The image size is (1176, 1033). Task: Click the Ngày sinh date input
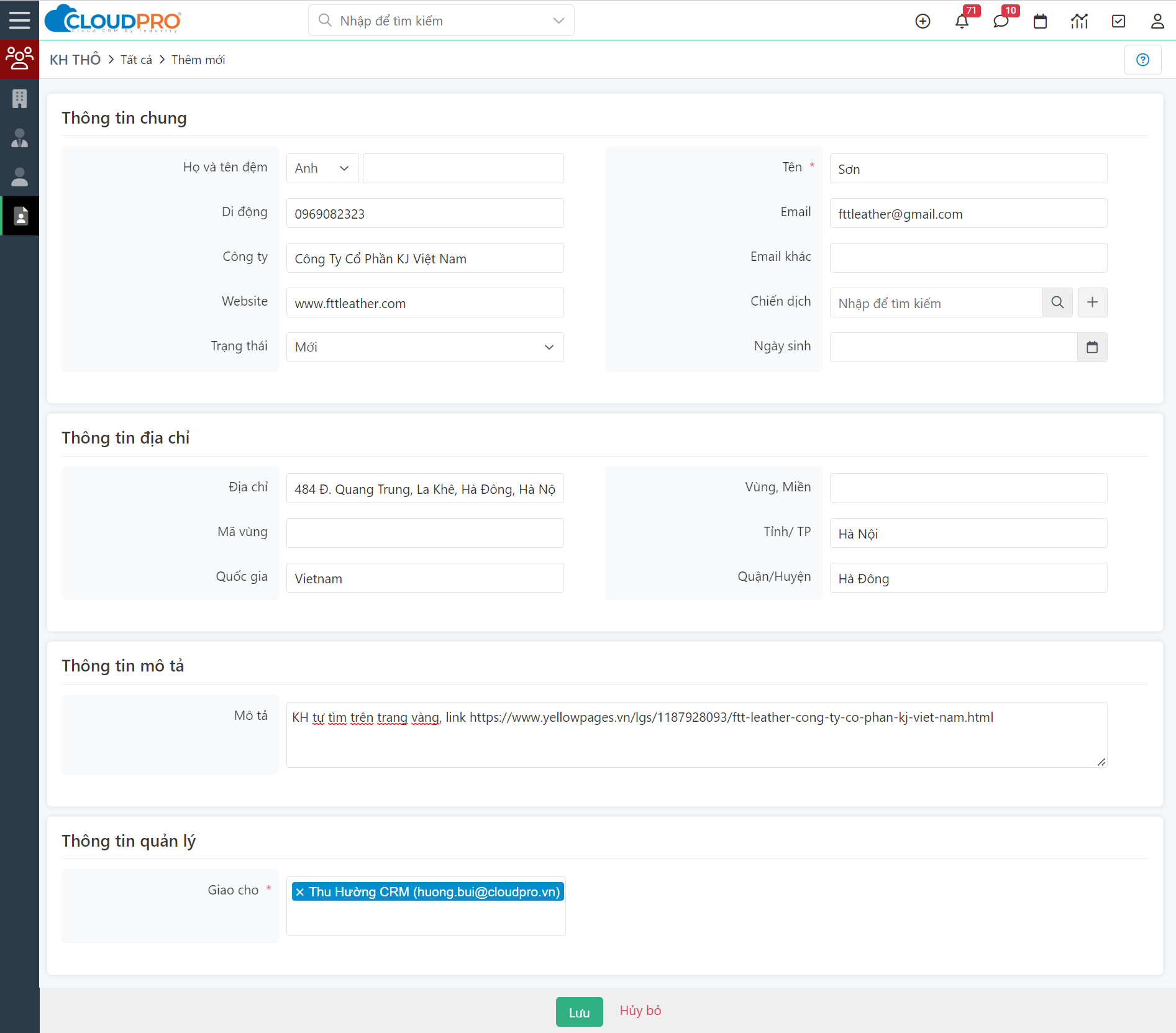click(954, 347)
